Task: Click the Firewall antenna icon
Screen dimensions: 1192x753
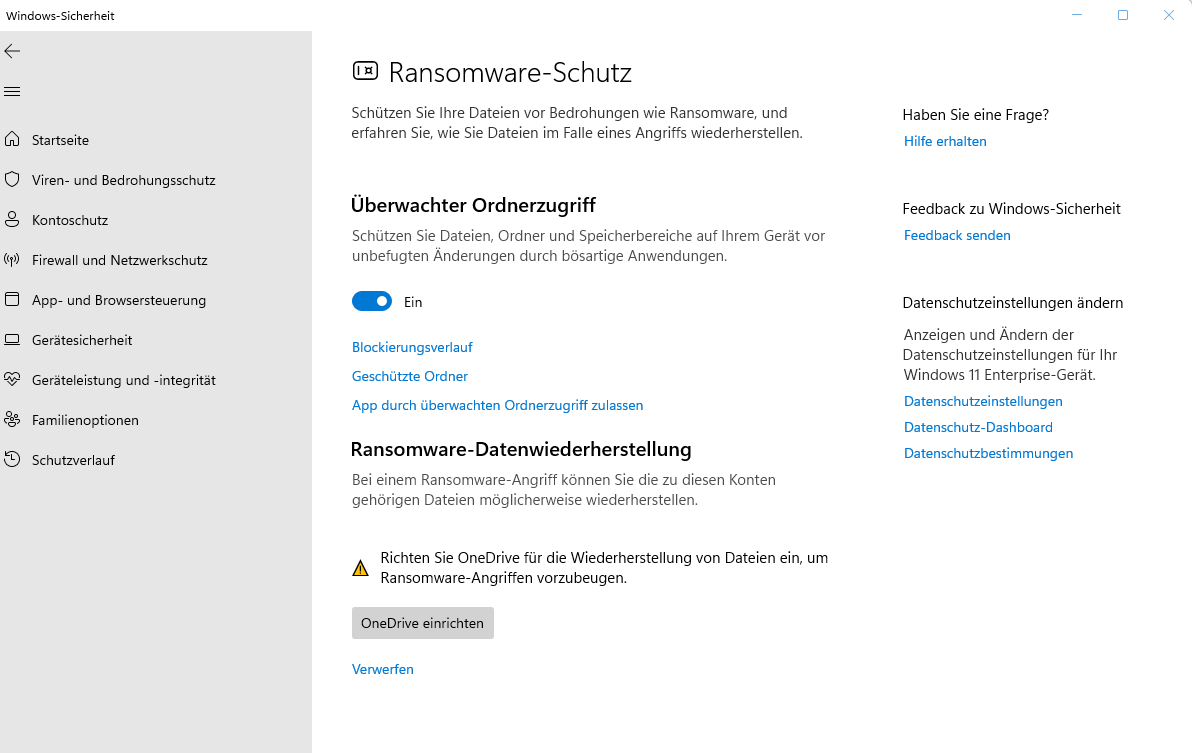Action: (12, 260)
